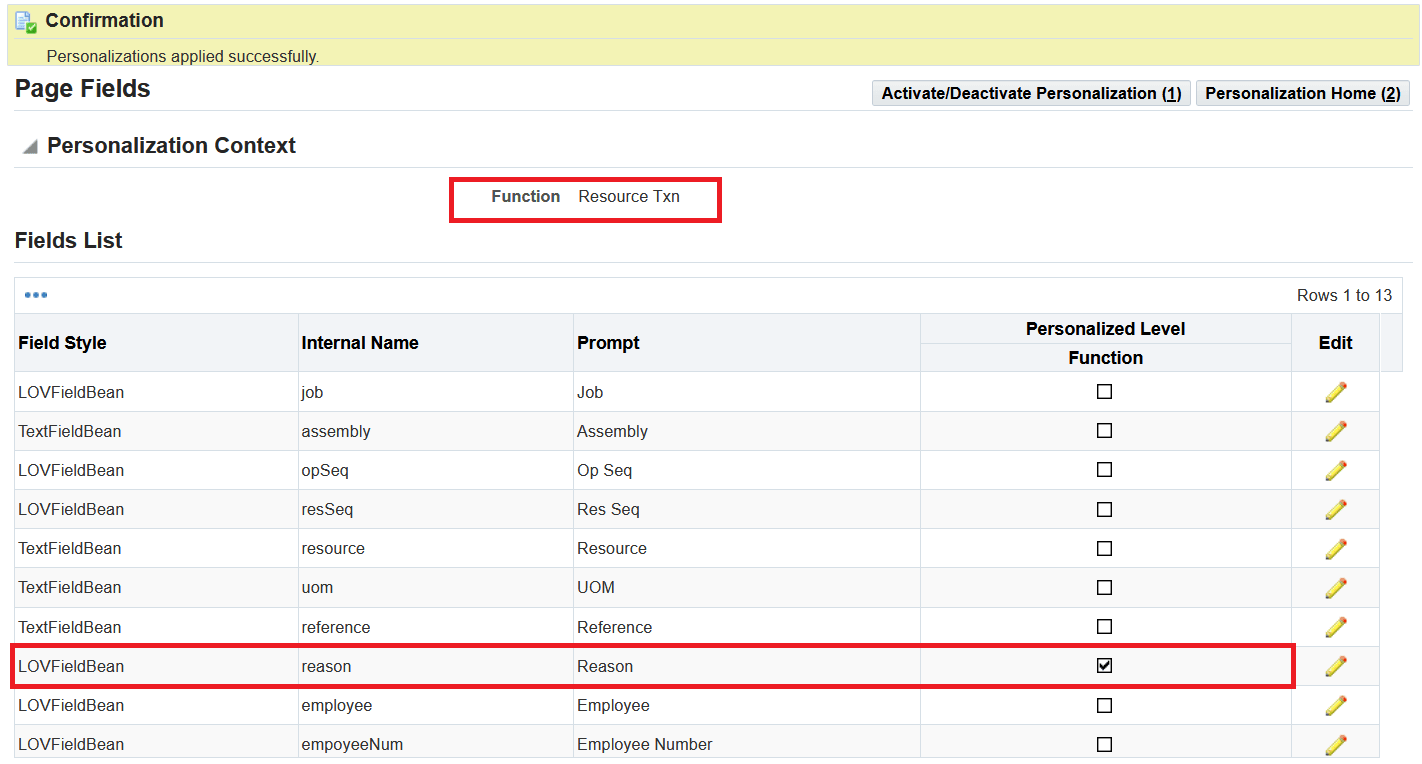Screen dimensions: 1422x764
Task: Click the edit pencil for resSeq
Action: (x=1335, y=509)
